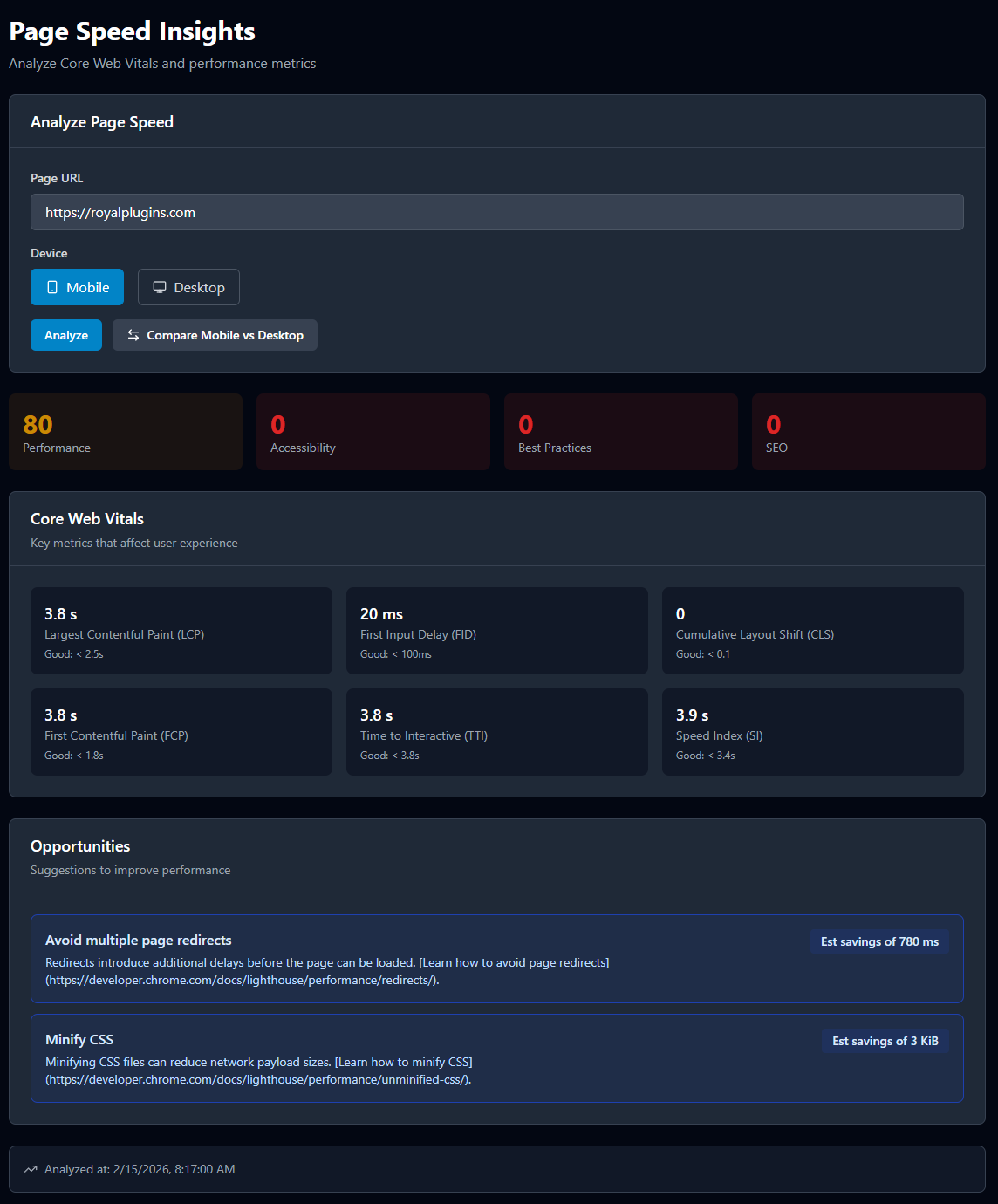This screenshot has width=998, height=1204.
Task: Select the Best Practices score card
Action: pos(620,432)
